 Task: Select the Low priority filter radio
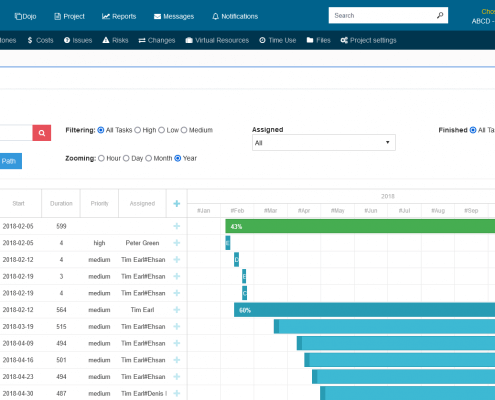(161, 130)
